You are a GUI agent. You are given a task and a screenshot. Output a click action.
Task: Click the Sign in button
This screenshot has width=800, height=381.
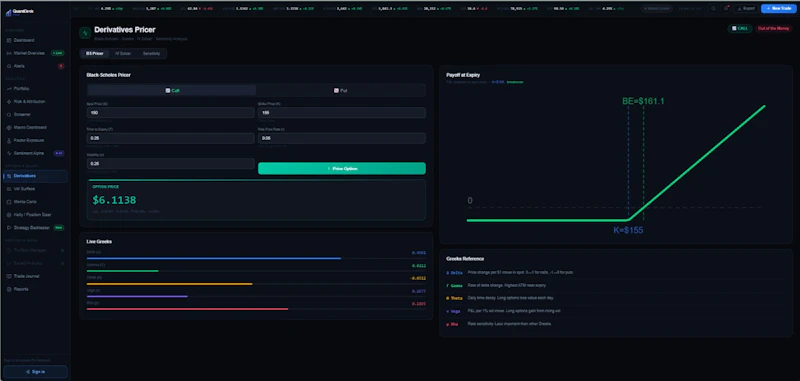[x=35, y=372]
